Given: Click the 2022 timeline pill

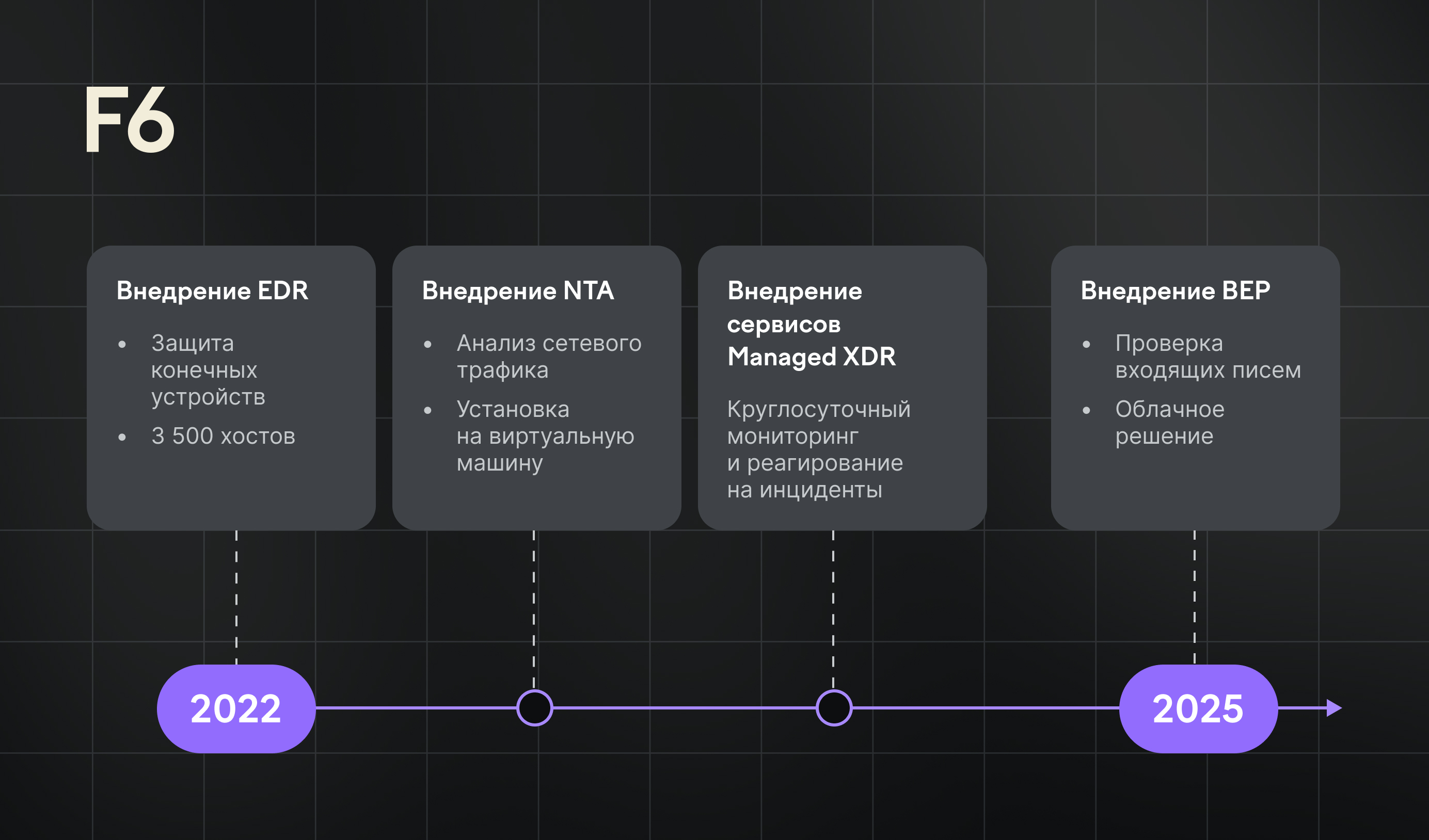Looking at the screenshot, I should [236, 708].
